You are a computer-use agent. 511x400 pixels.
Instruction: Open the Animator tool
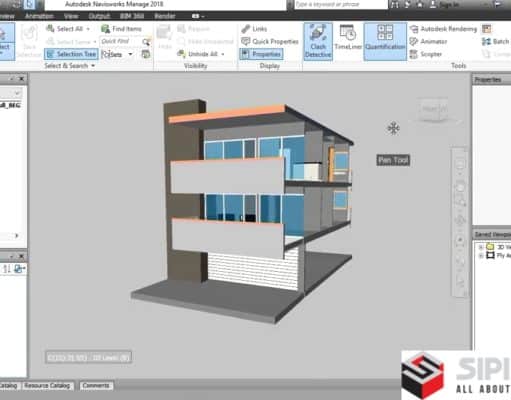pyautogui.click(x=428, y=41)
